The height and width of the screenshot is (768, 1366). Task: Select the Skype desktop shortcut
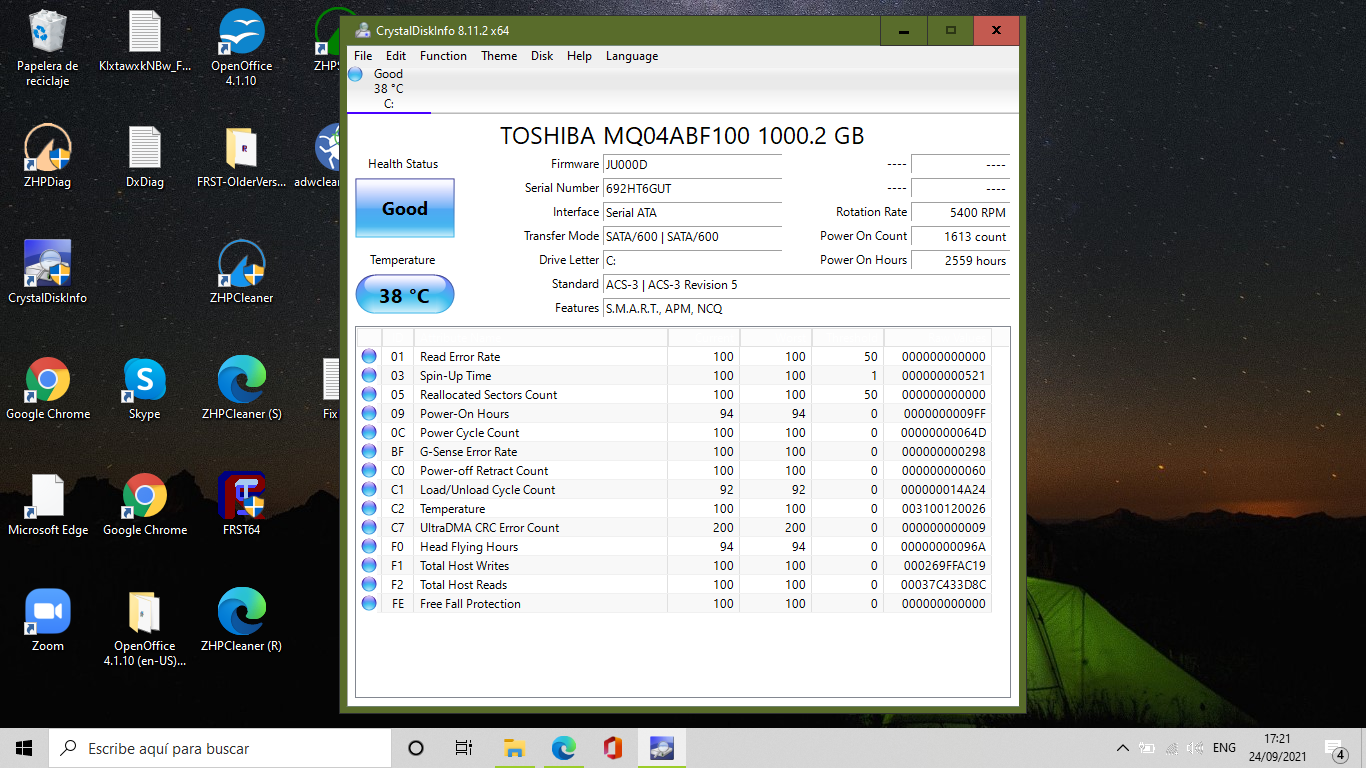[x=145, y=388]
